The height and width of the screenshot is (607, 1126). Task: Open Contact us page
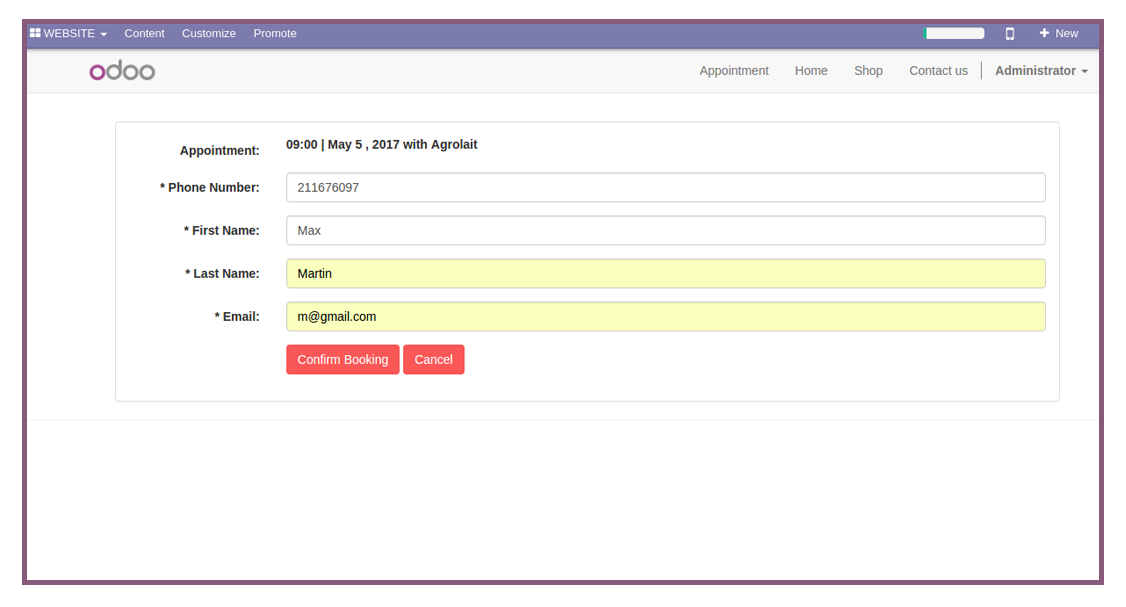pos(938,70)
